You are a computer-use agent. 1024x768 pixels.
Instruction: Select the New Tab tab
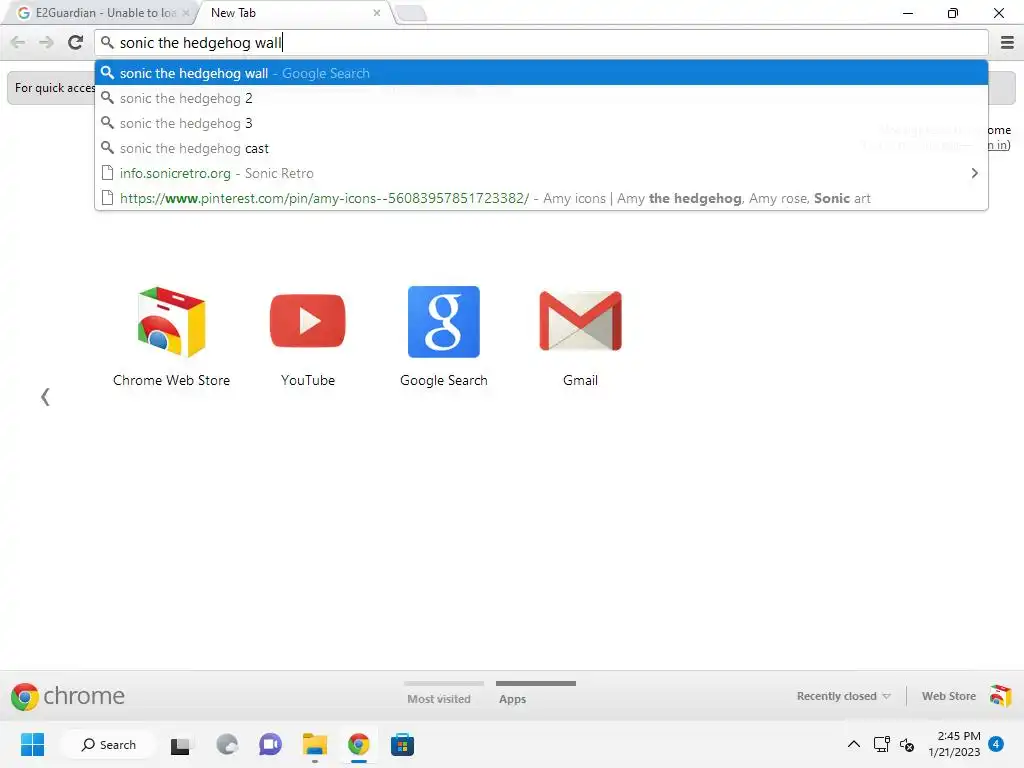pyautogui.click(x=293, y=12)
